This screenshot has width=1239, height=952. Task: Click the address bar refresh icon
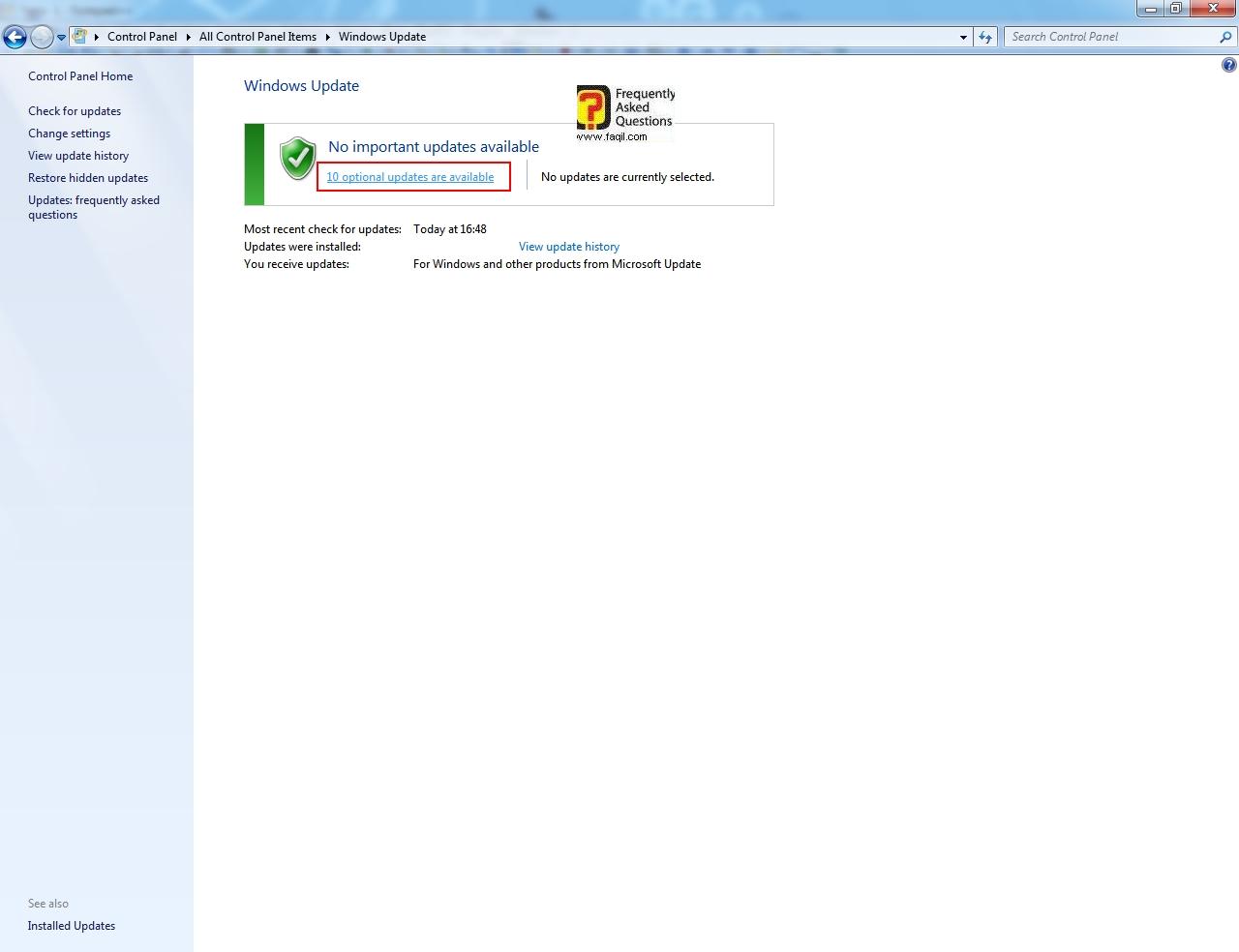coord(985,37)
